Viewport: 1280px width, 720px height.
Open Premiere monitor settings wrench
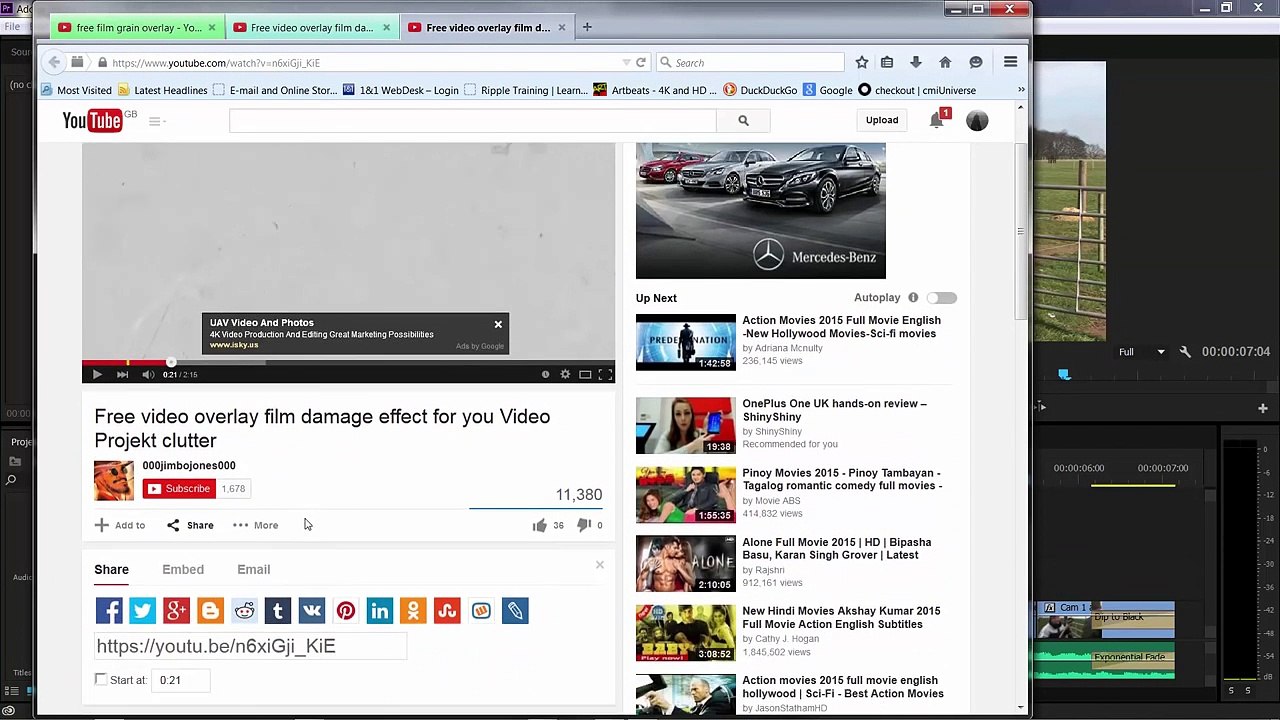click(1185, 352)
